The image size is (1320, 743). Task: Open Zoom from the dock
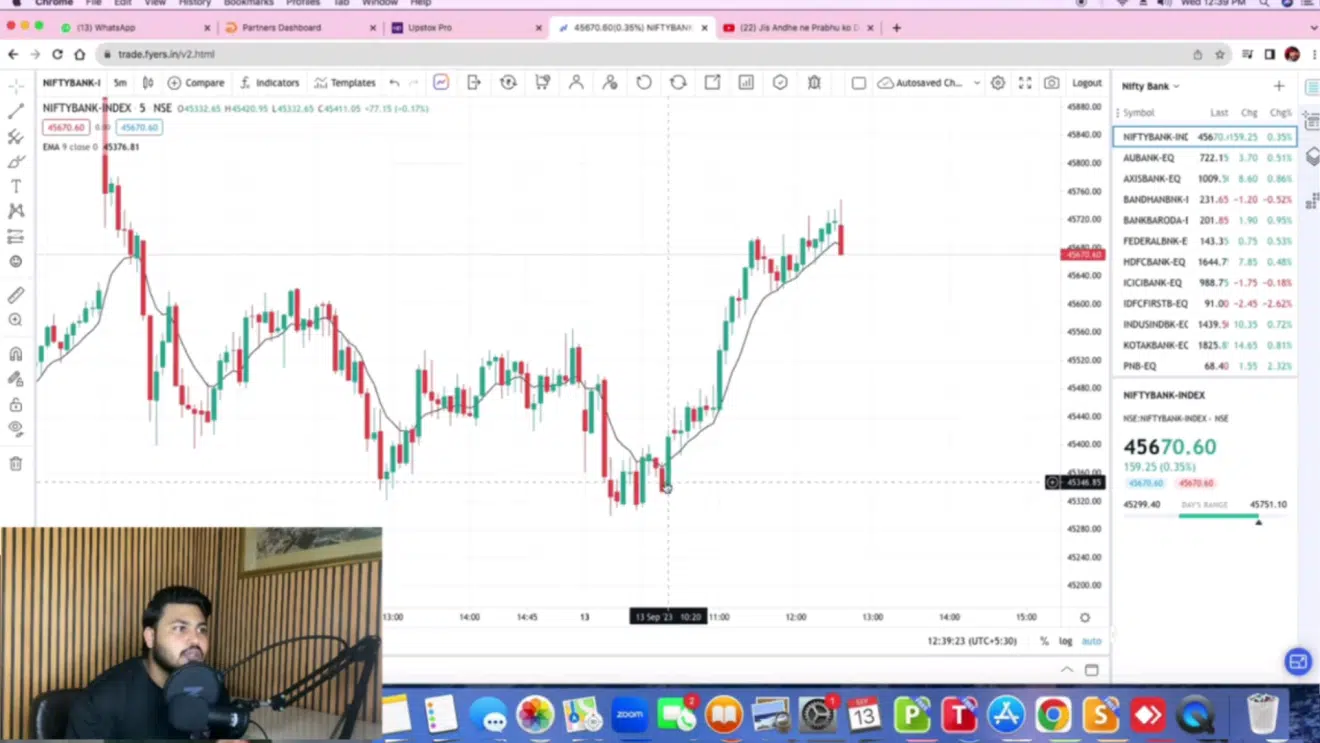click(x=629, y=715)
